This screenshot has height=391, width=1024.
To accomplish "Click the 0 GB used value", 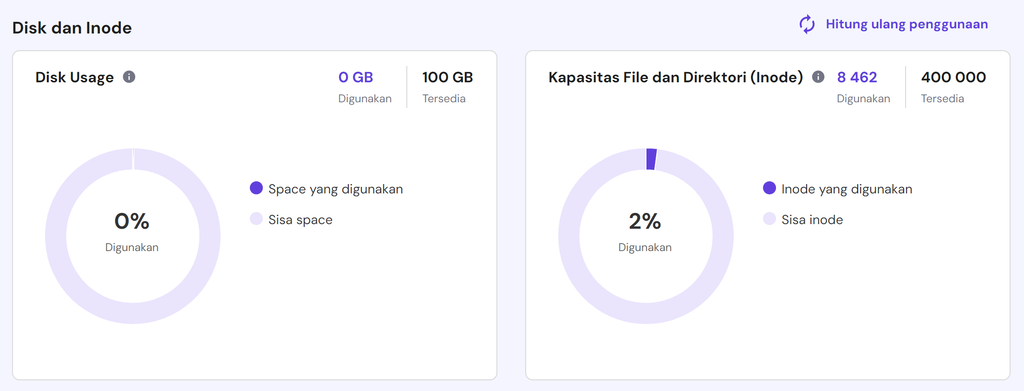I will pyautogui.click(x=355, y=77).
